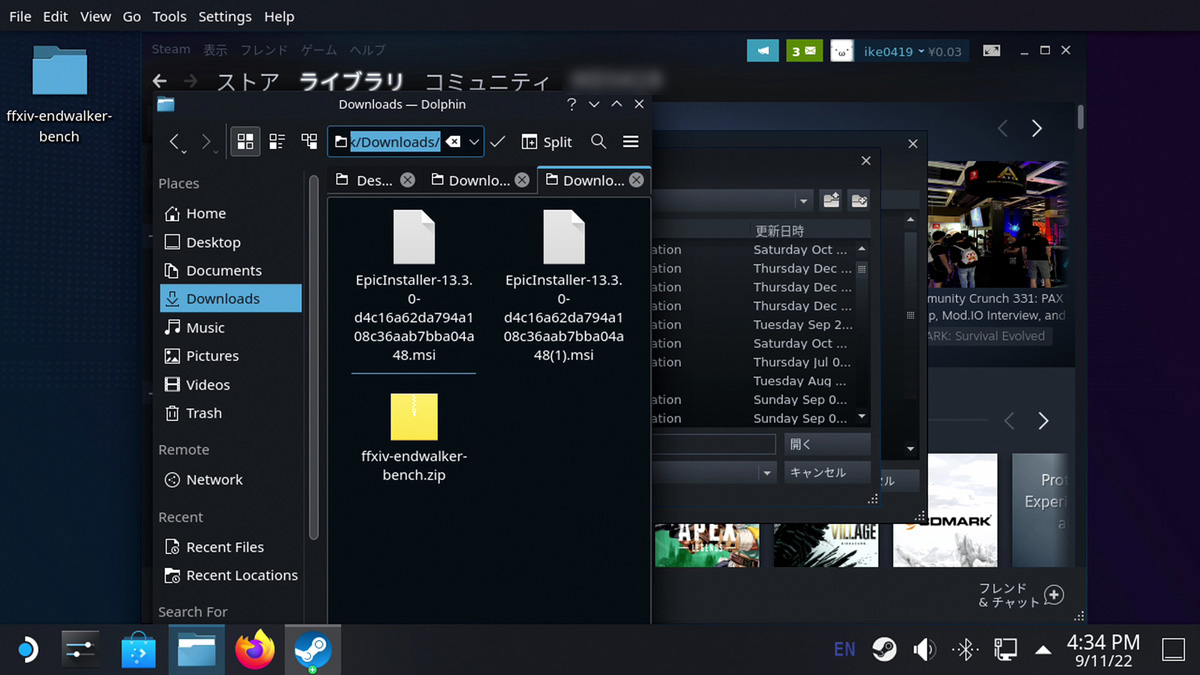Open the Settings menu in the menu bar

pyautogui.click(x=225, y=16)
